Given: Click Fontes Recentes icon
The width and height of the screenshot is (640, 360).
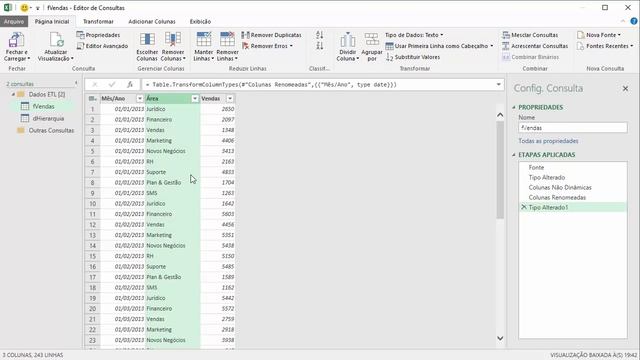Looking at the screenshot, I should tap(580, 46).
